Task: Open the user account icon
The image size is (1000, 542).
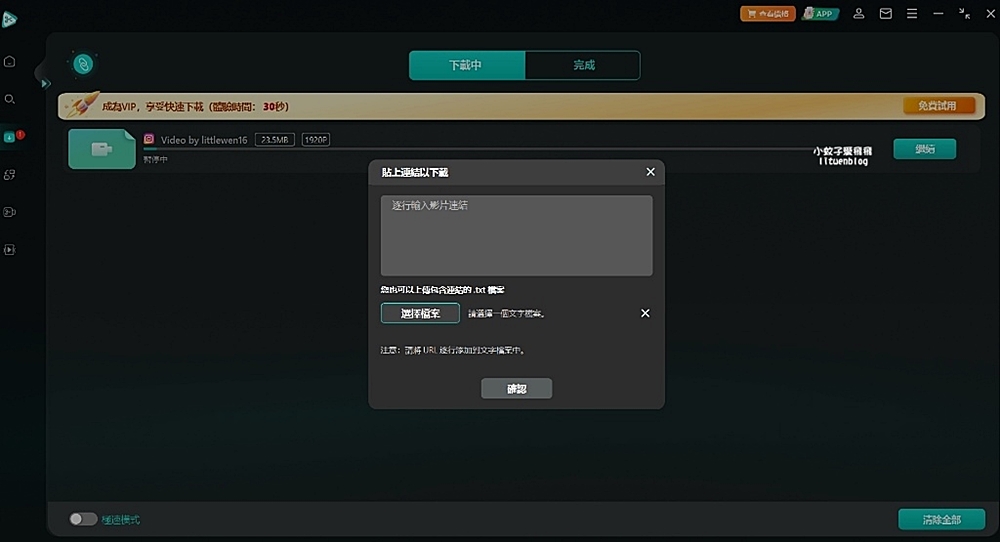Action: [859, 13]
